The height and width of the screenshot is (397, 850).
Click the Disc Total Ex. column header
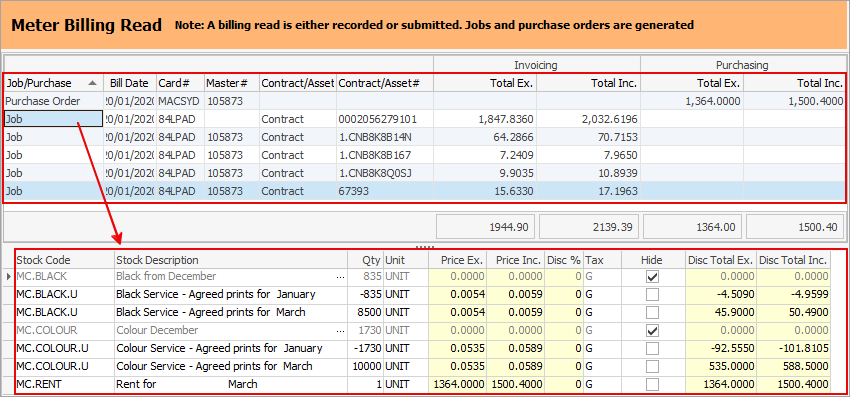(x=721, y=260)
